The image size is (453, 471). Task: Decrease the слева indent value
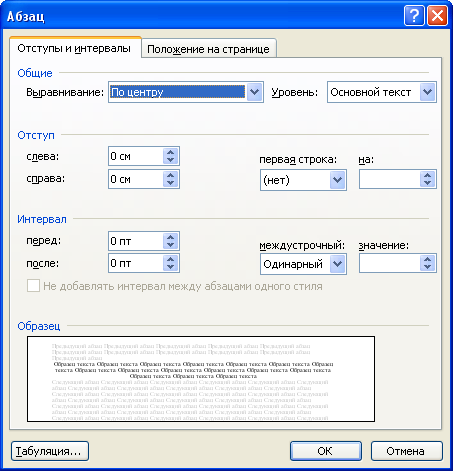pos(171,160)
